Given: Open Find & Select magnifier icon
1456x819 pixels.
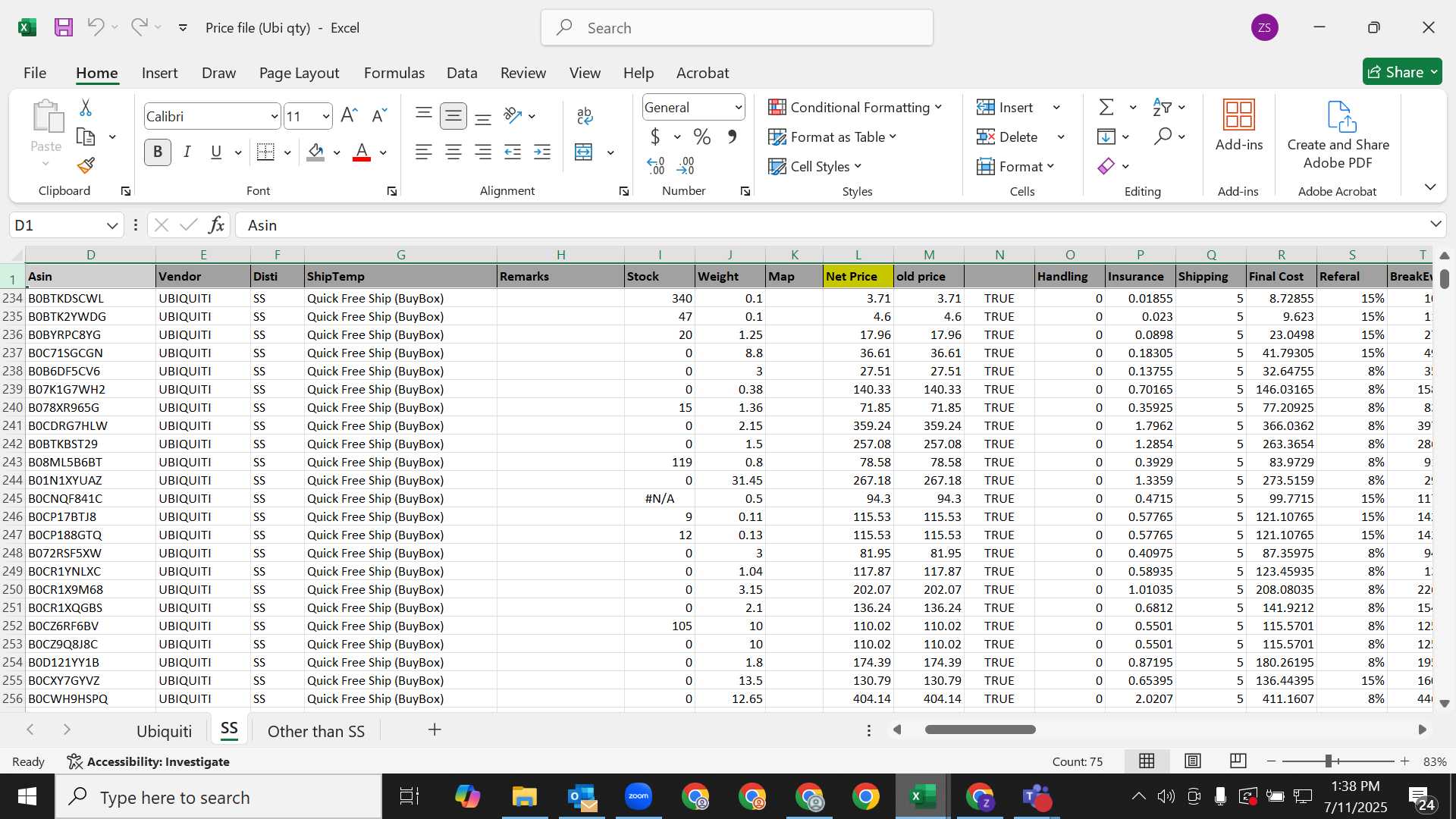Looking at the screenshot, I should (x=1163, y=137).
